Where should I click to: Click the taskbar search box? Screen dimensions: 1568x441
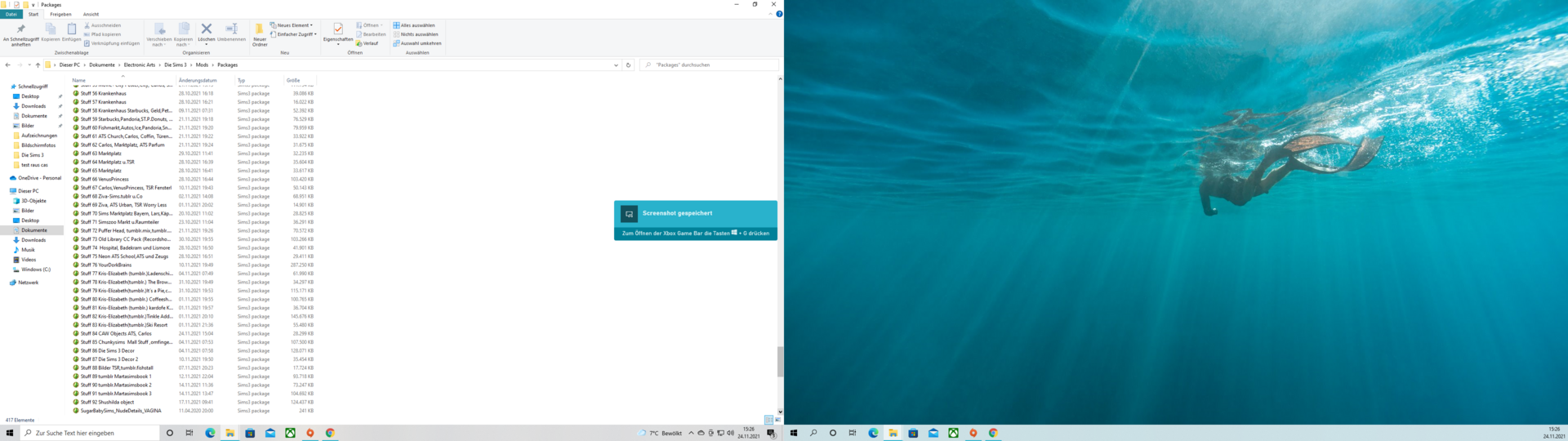coord(90,433)
